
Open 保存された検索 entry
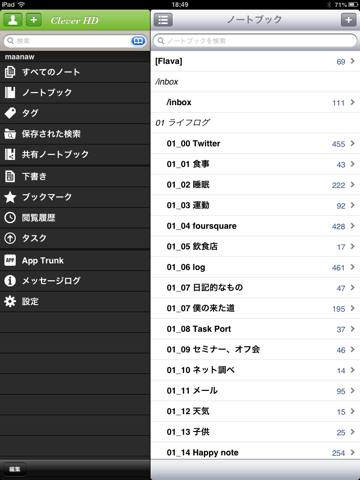[x=75, y=134]
